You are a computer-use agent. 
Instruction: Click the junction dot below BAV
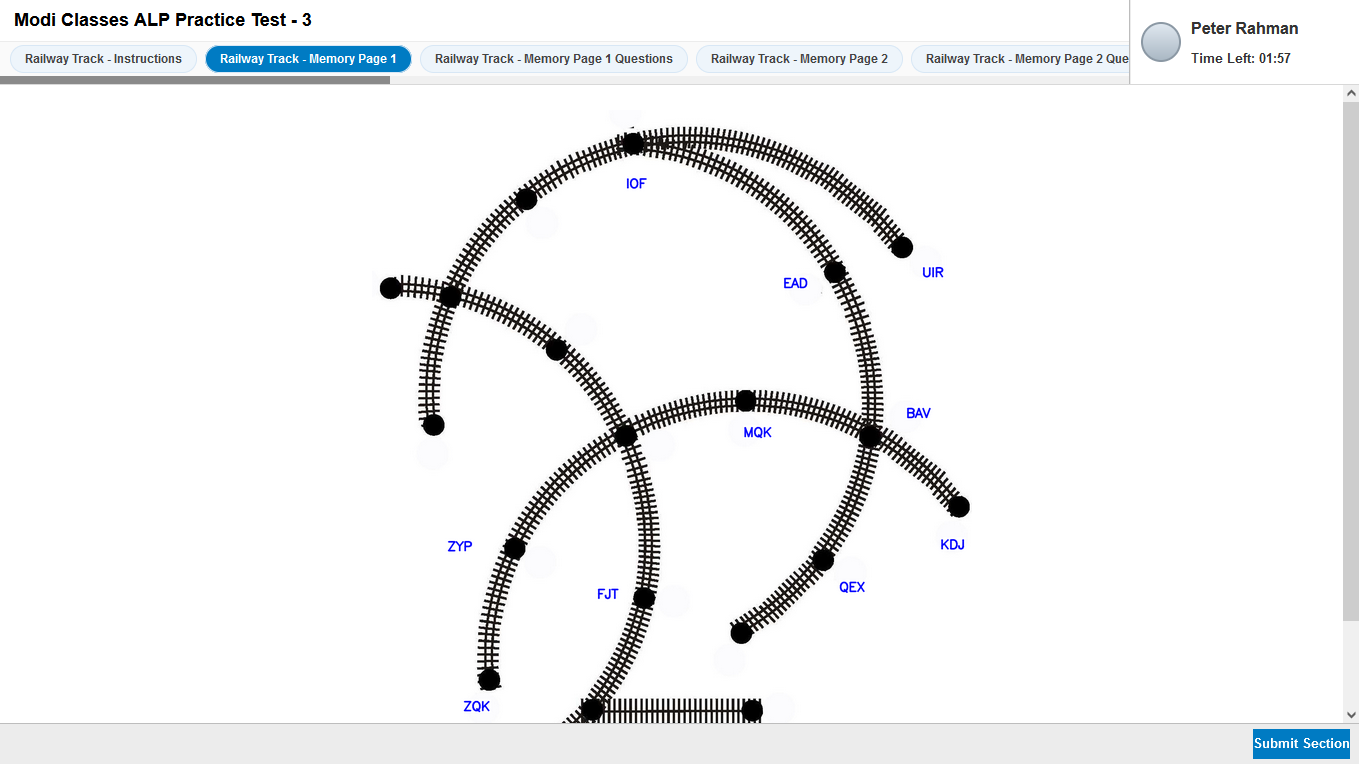870,437
